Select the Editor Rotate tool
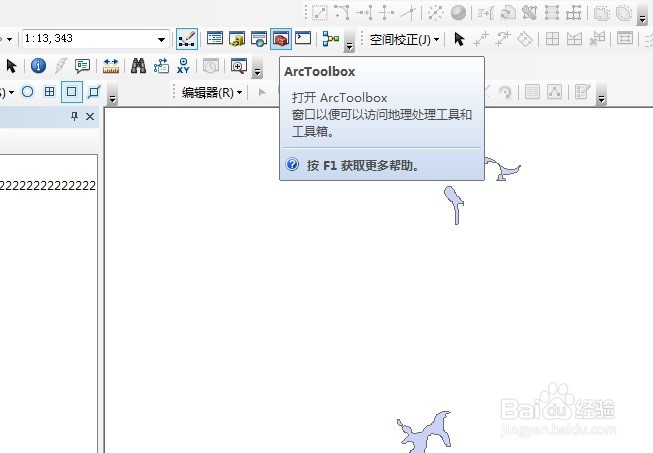653x453 pixels. pos(505,92)
